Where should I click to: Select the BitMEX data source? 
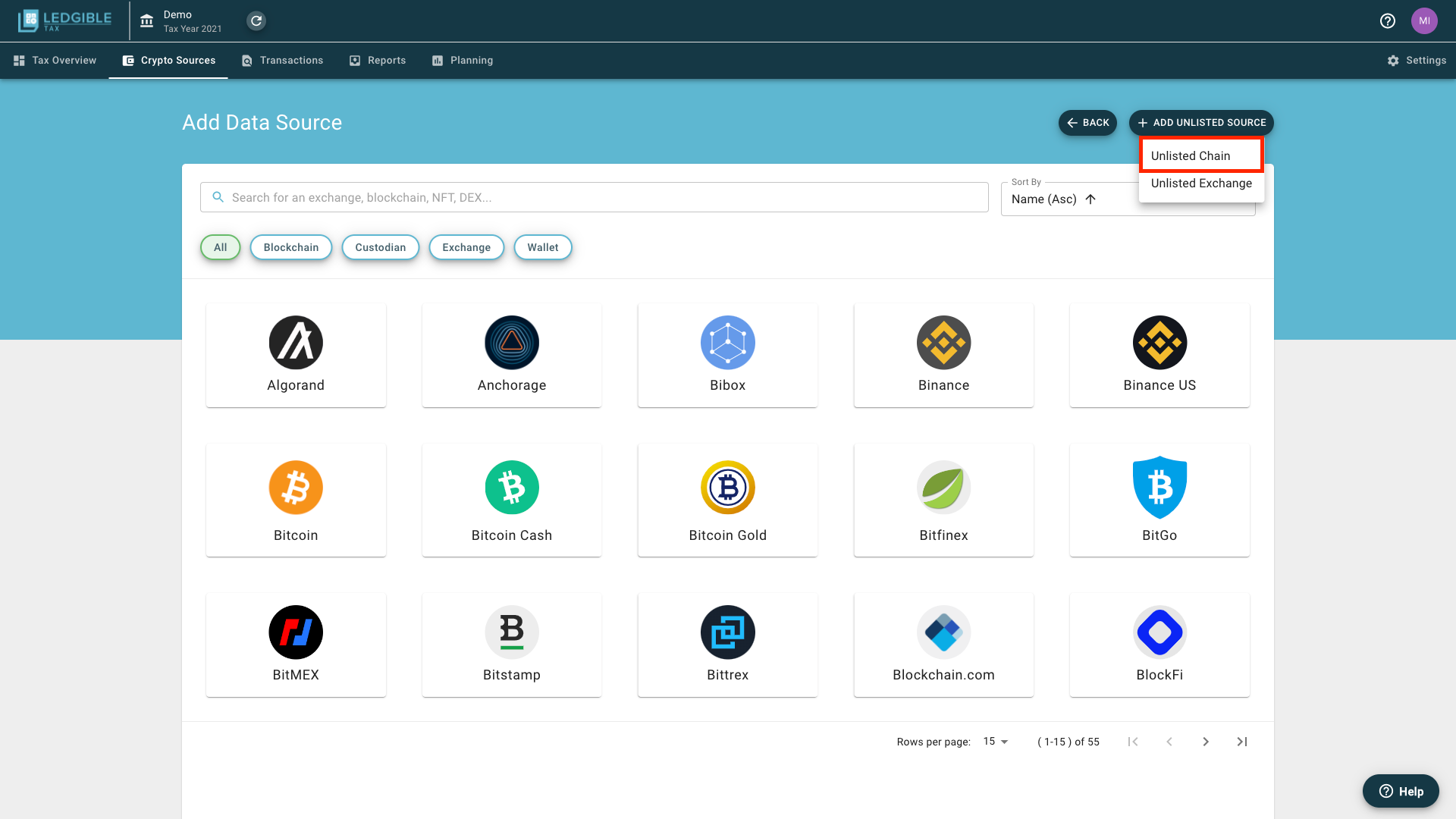[x=296, y=645]
